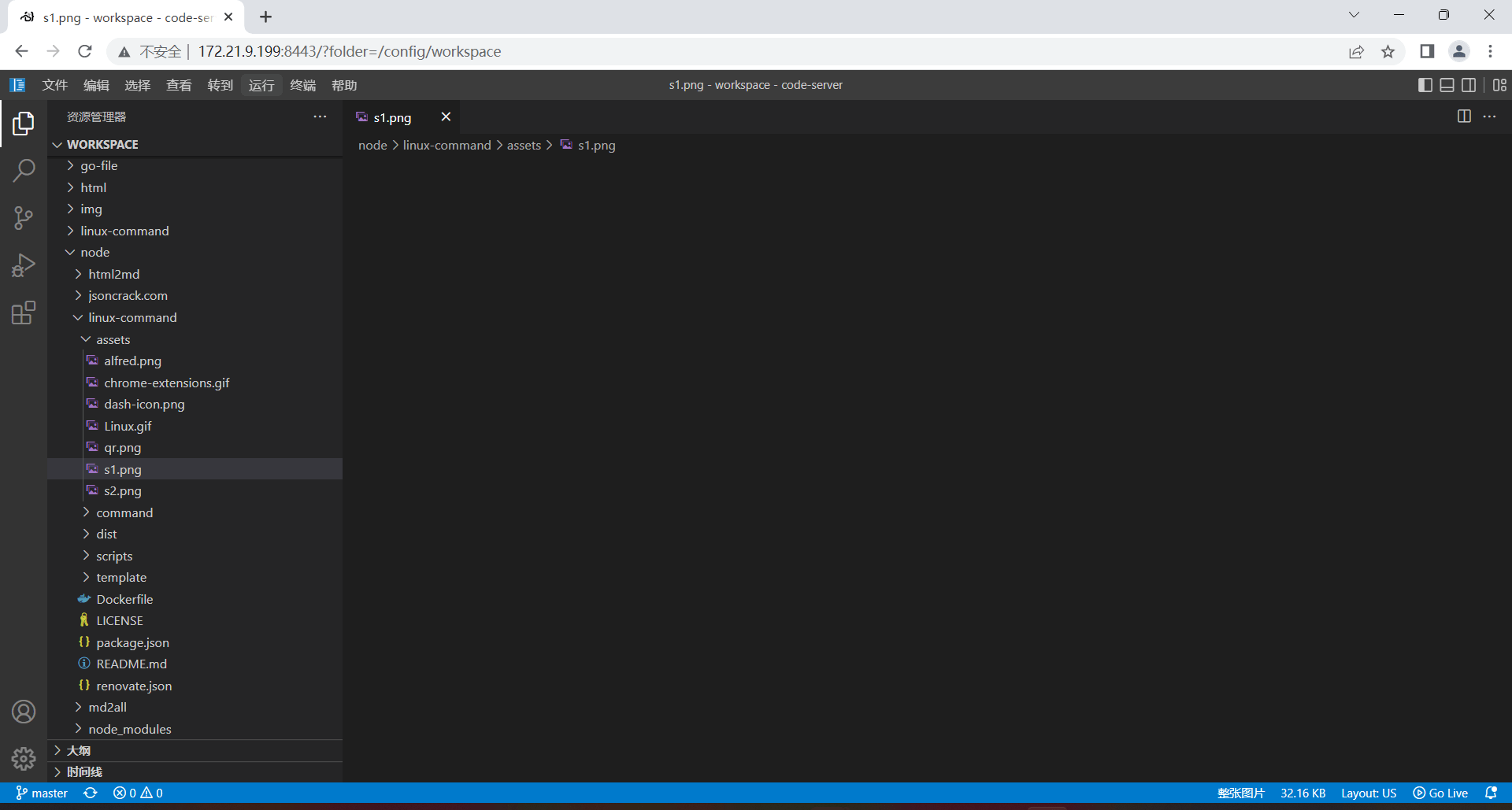Open README.md in the file tree
Image resolution: width=1512 pixels, height=810 pixels.
pyautogui.click(x=132, y=664)
